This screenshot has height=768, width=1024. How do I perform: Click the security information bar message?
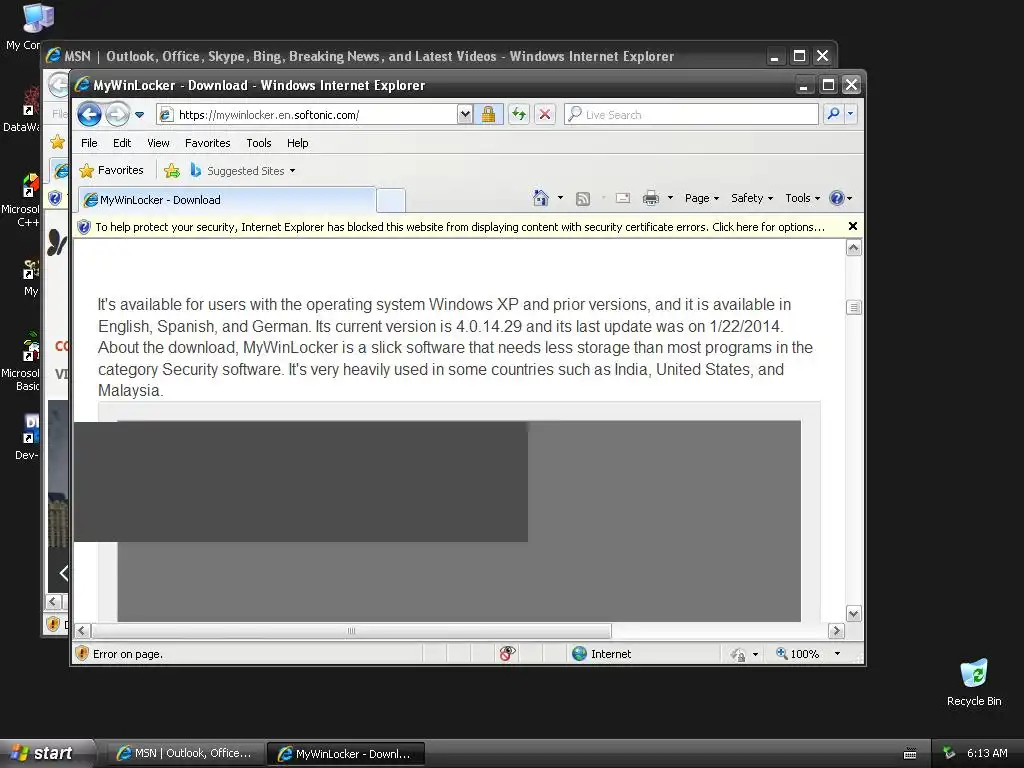460,227
